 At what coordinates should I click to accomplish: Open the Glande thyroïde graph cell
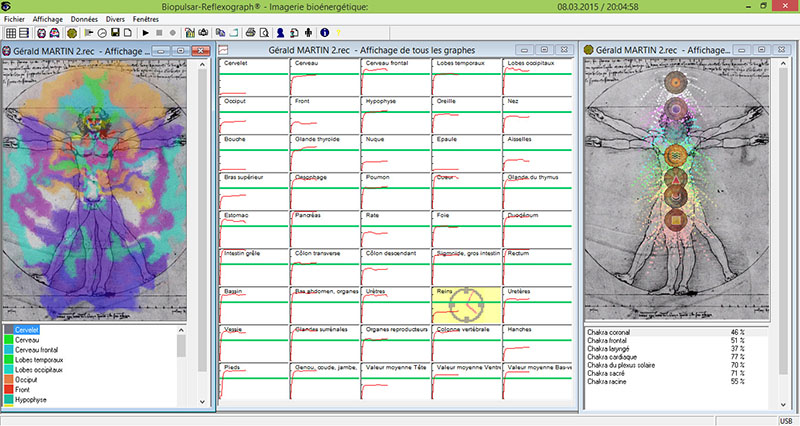pos(325,150)
